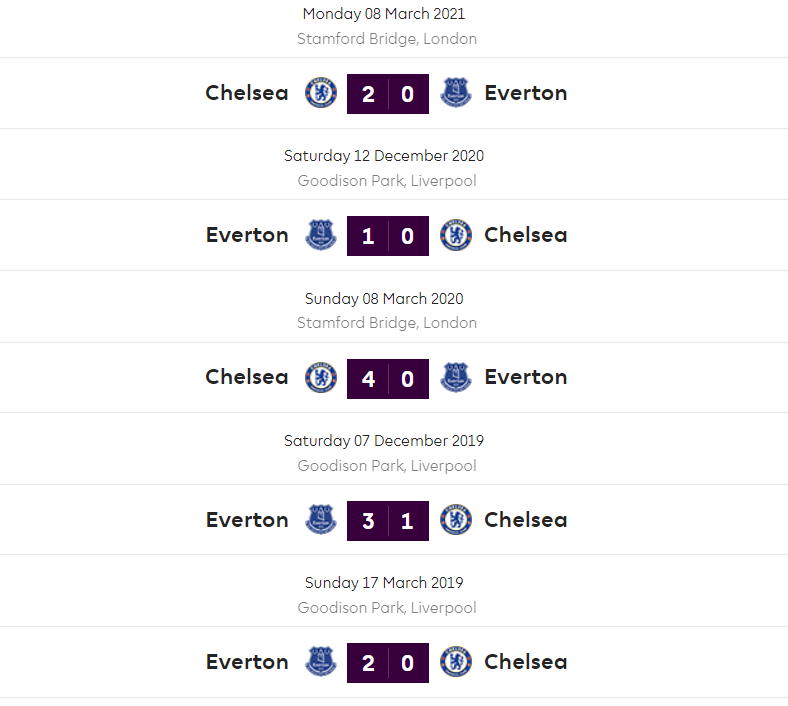Click Everton crest in 17 March 2019 match

tap(321, 662)
